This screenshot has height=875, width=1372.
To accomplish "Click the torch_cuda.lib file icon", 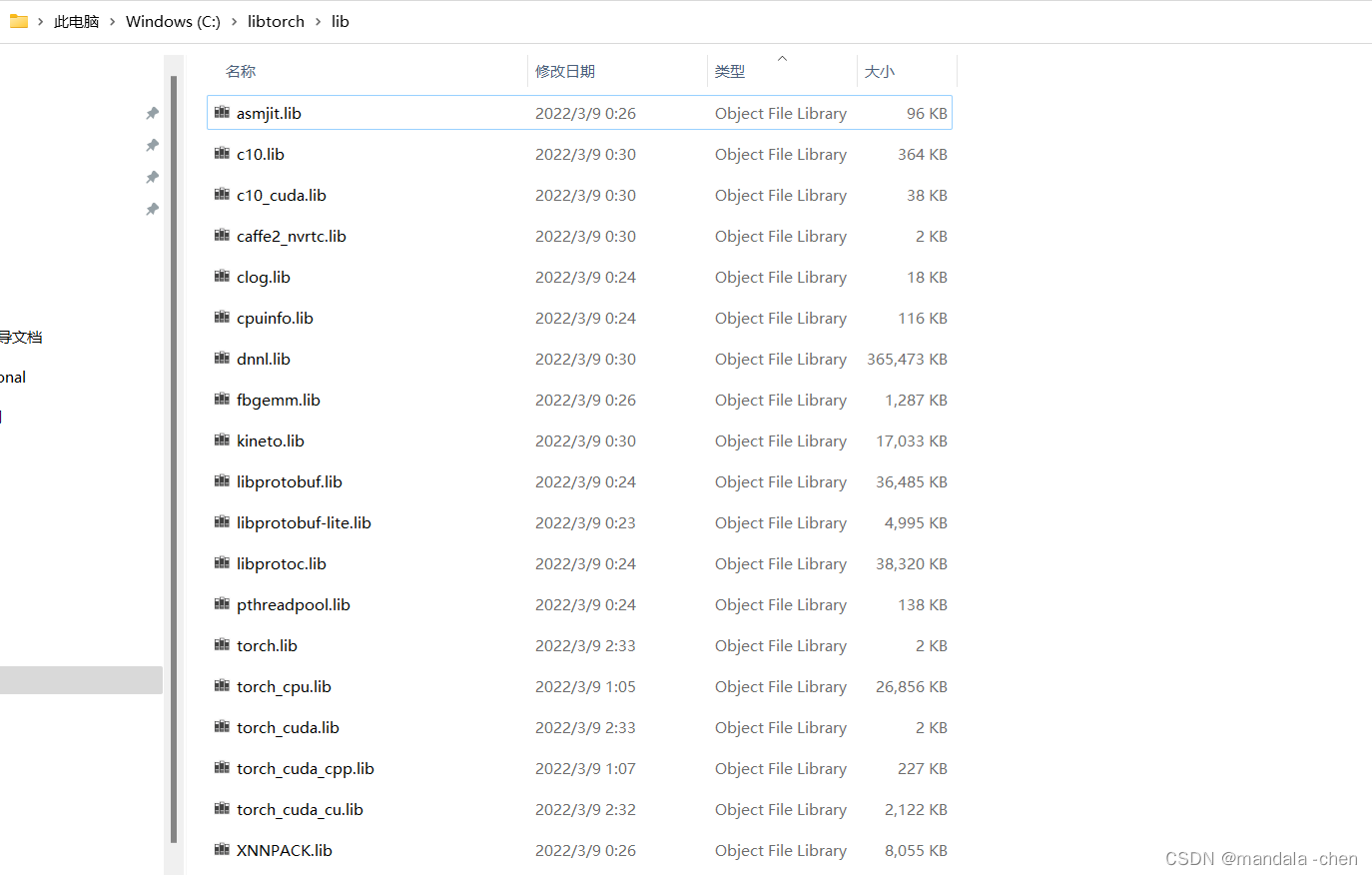I will pos(222,727).
